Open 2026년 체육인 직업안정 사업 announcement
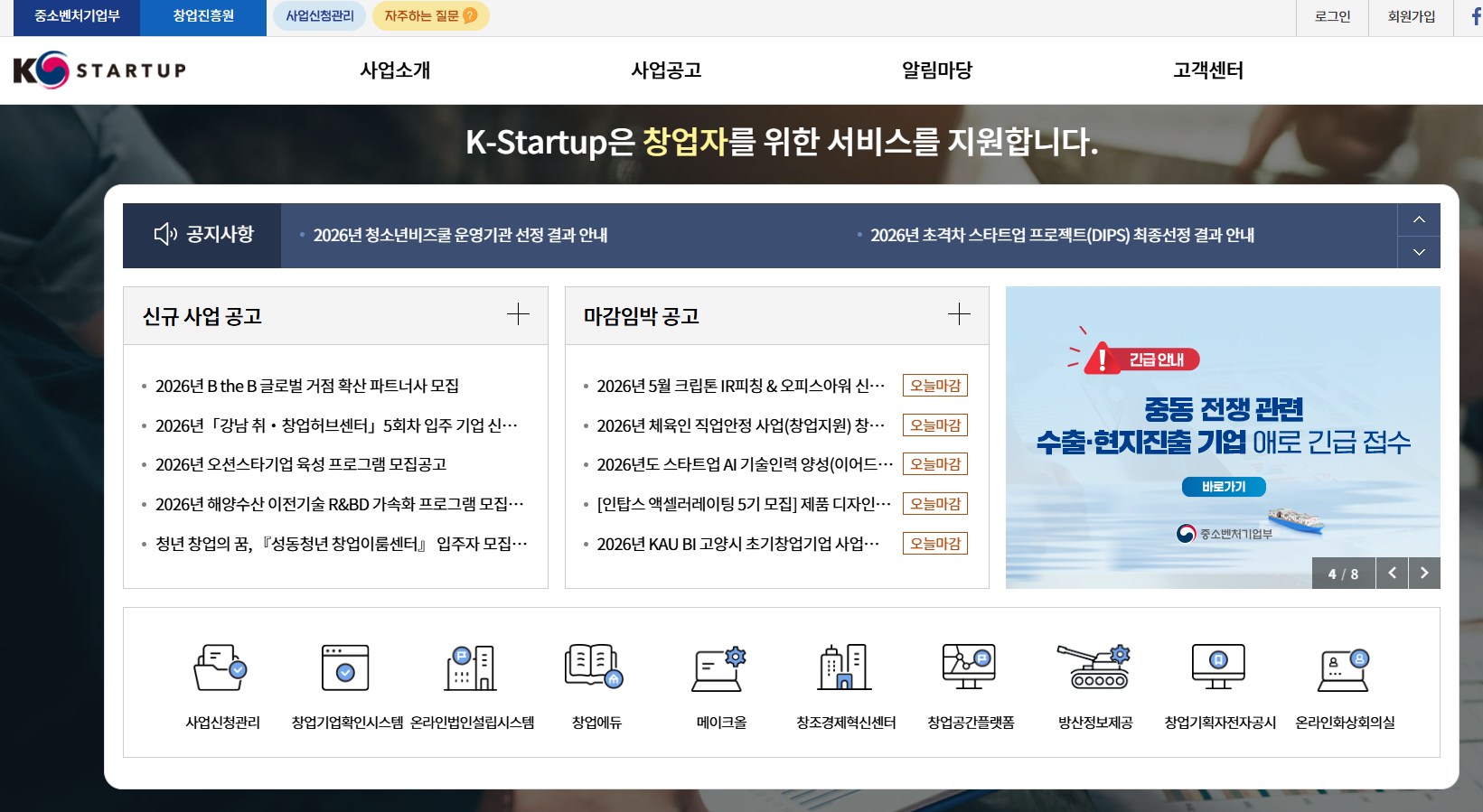1483x812 pixels. point(741,425)
